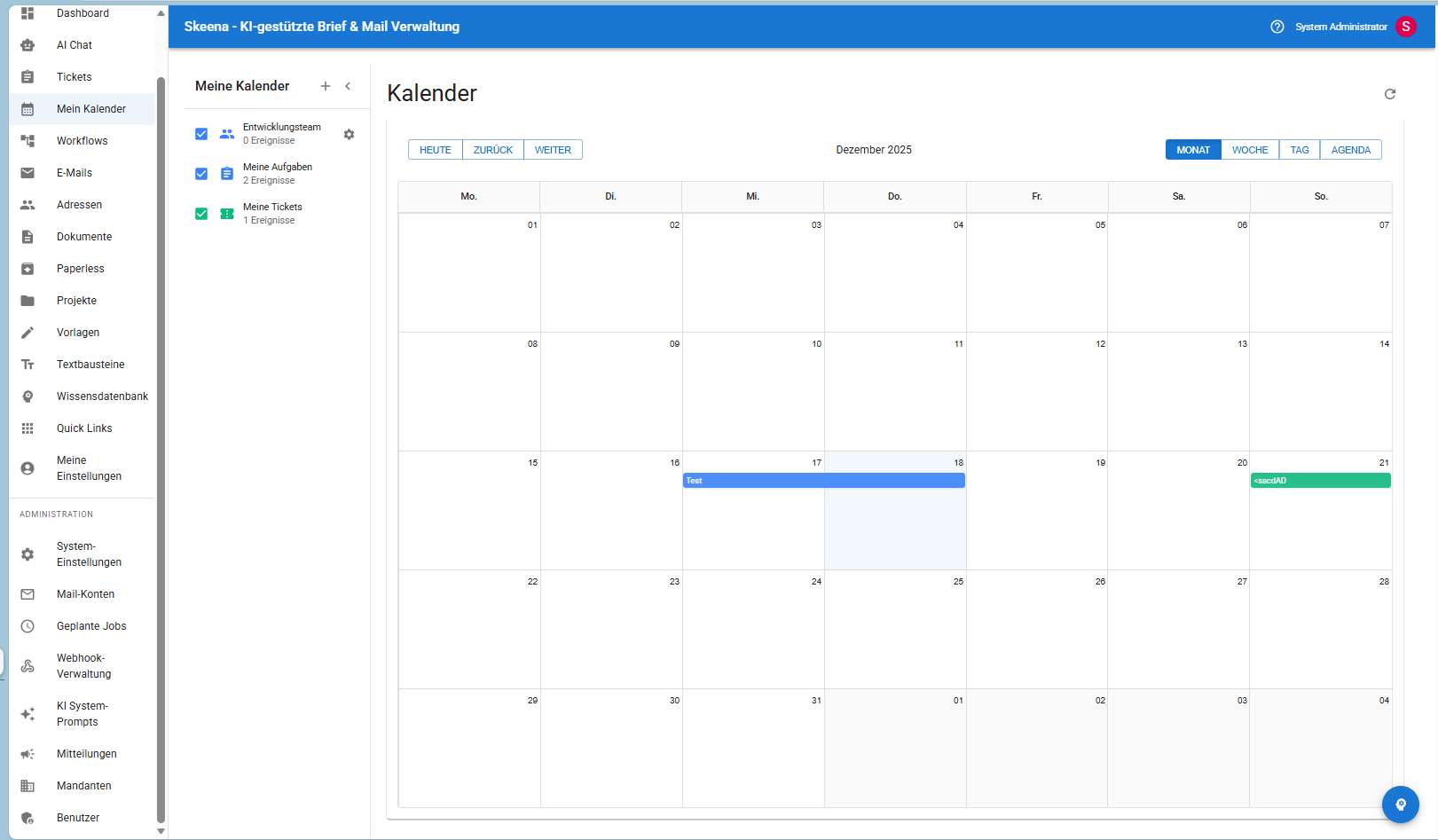
Task: Uncheck the Entwicklungsteam calendar
Action: click(201, 134)
